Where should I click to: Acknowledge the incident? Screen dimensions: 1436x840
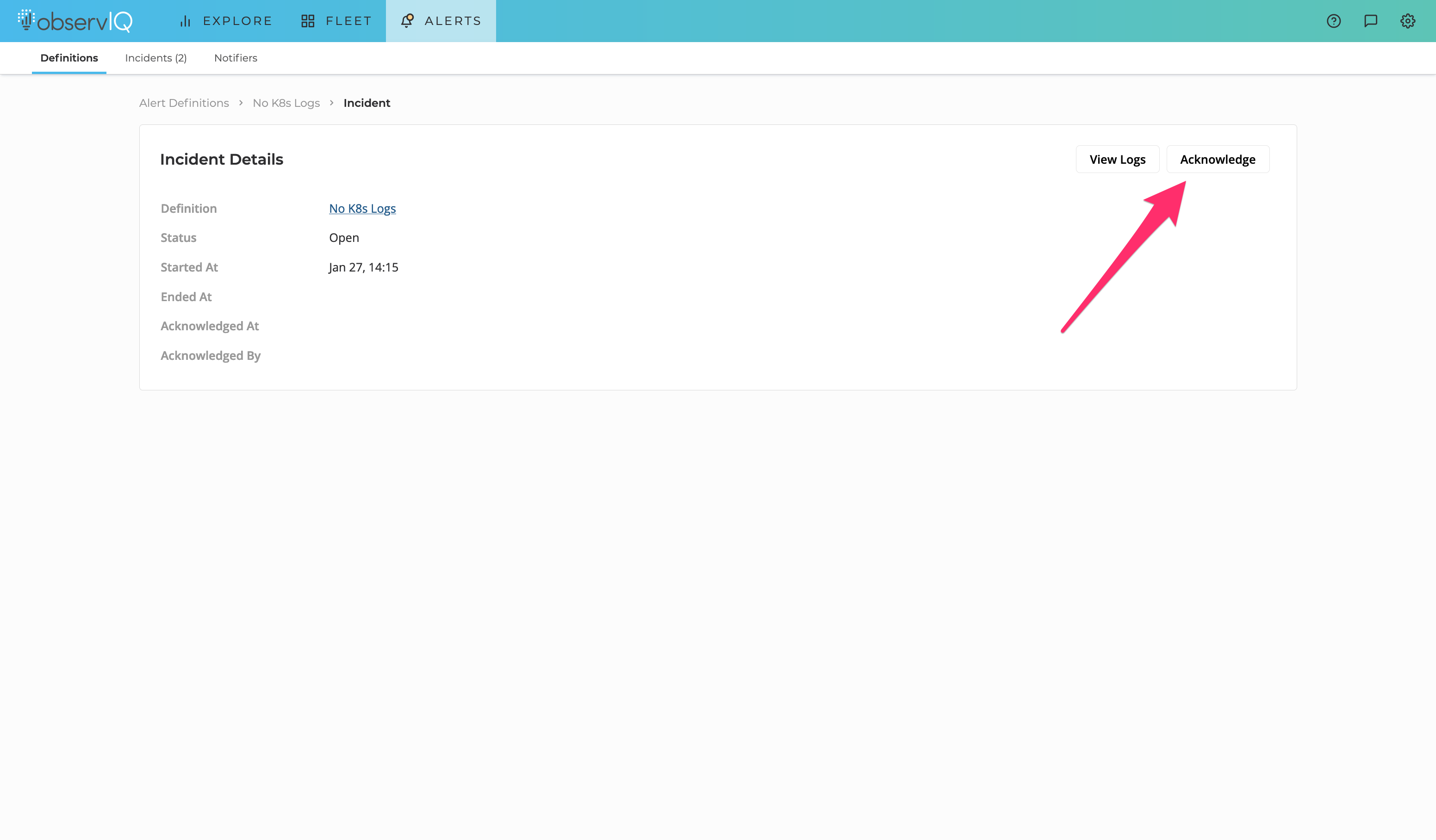tap(1217, 160)
